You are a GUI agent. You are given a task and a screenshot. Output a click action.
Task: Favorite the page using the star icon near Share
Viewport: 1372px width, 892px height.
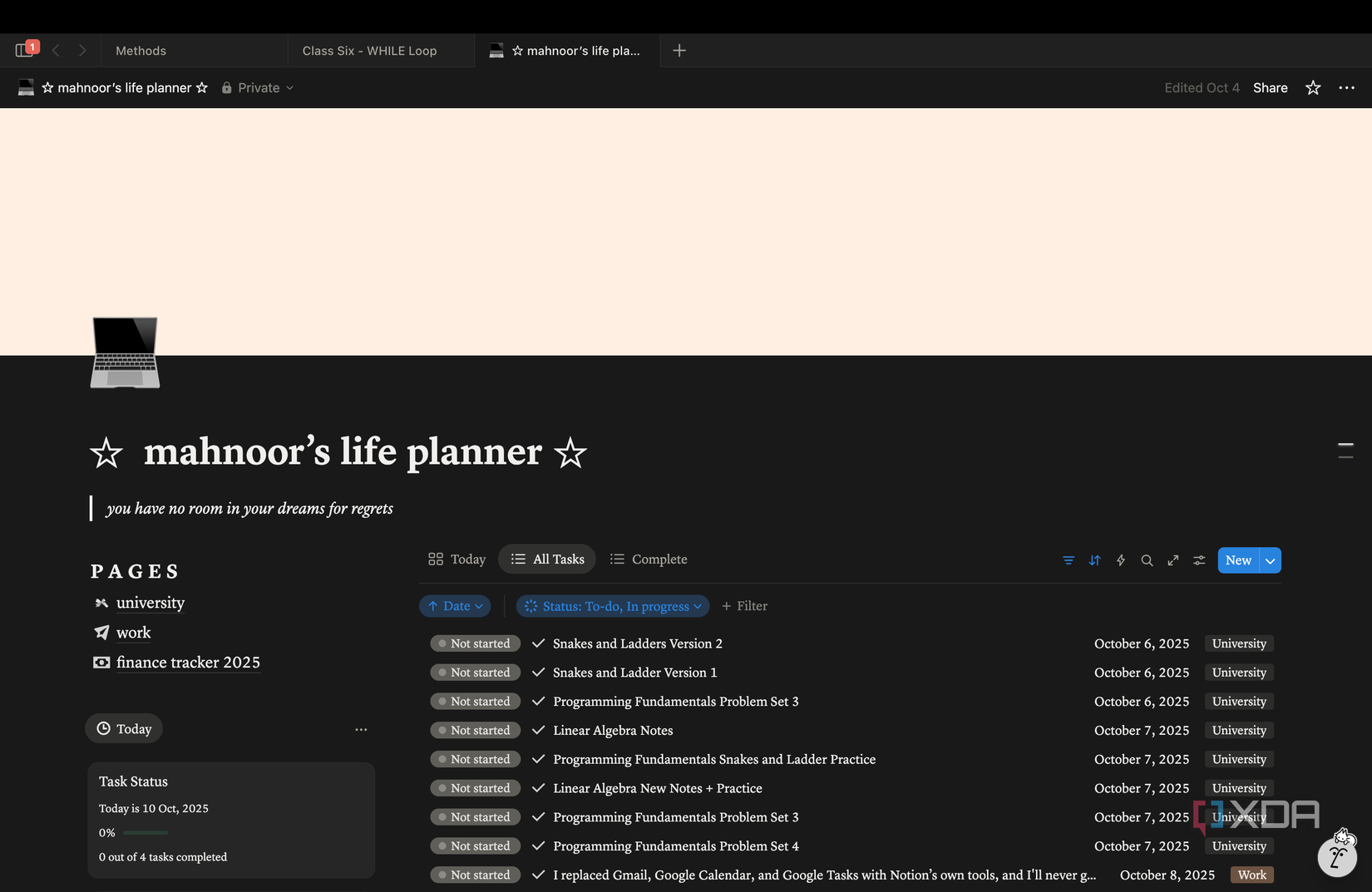[1312, 87]
